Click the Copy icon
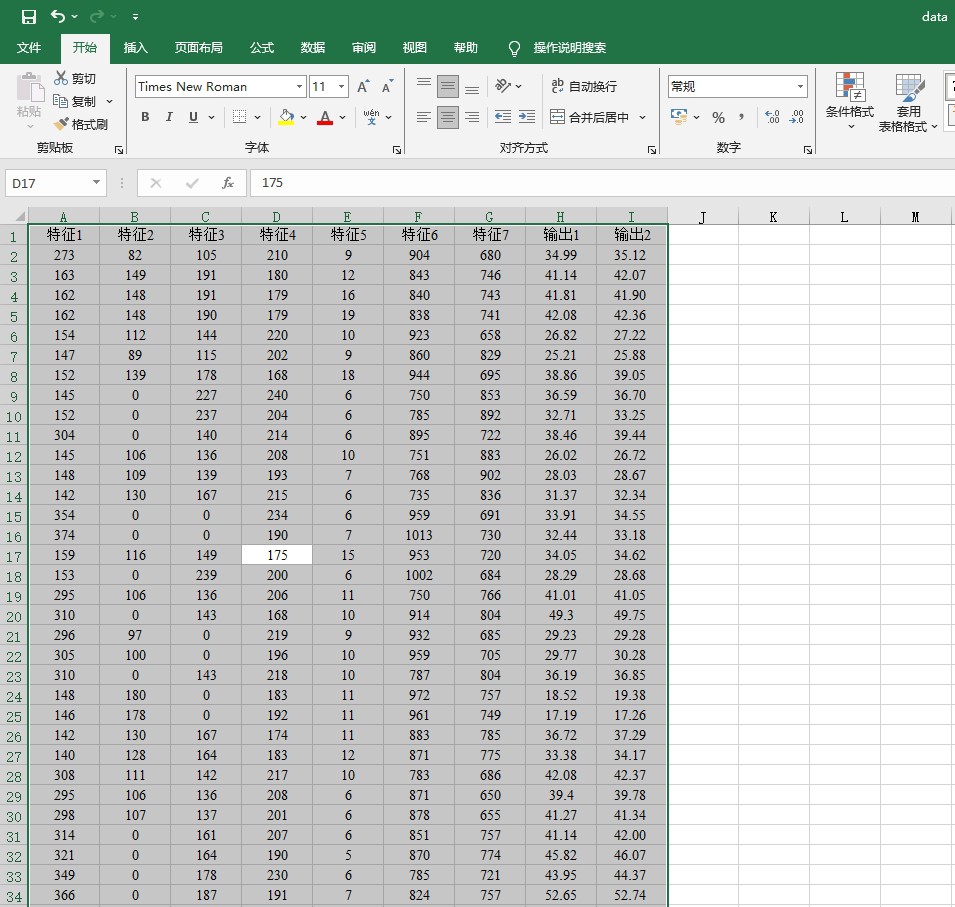Viewport: 955px width, 907px height. click(60, 101)
